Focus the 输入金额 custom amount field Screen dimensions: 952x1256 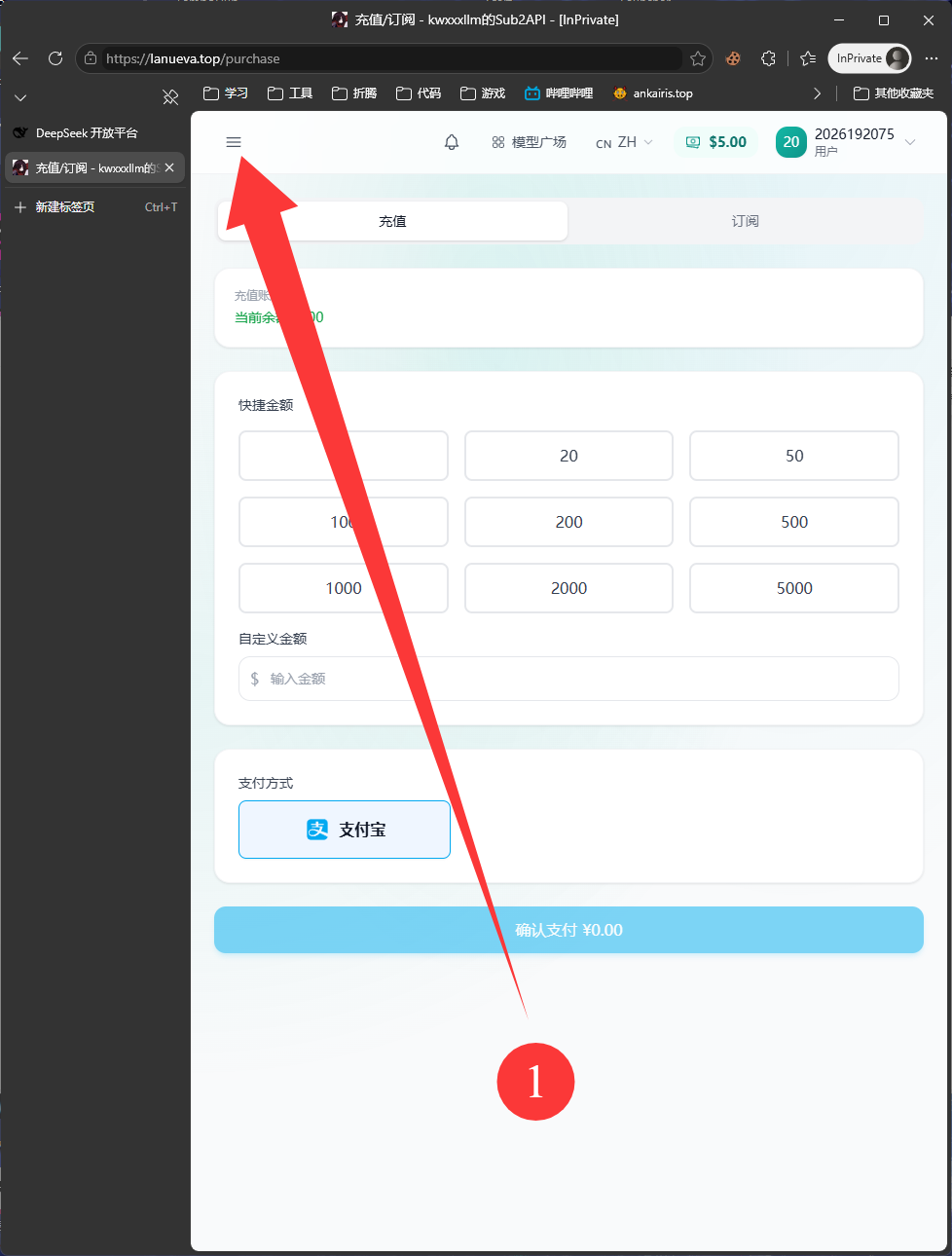(x=568, y=679)
